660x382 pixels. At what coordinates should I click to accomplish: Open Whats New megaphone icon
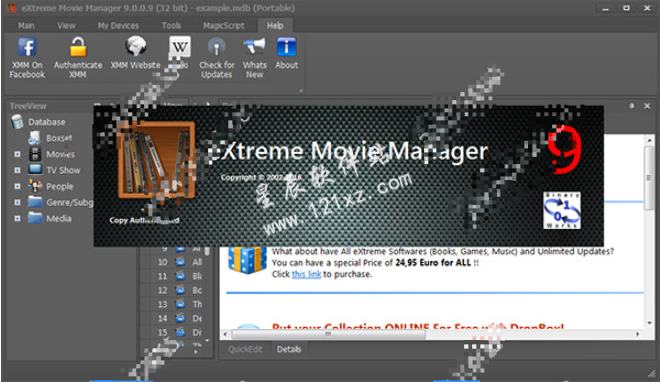pos(254,46)
